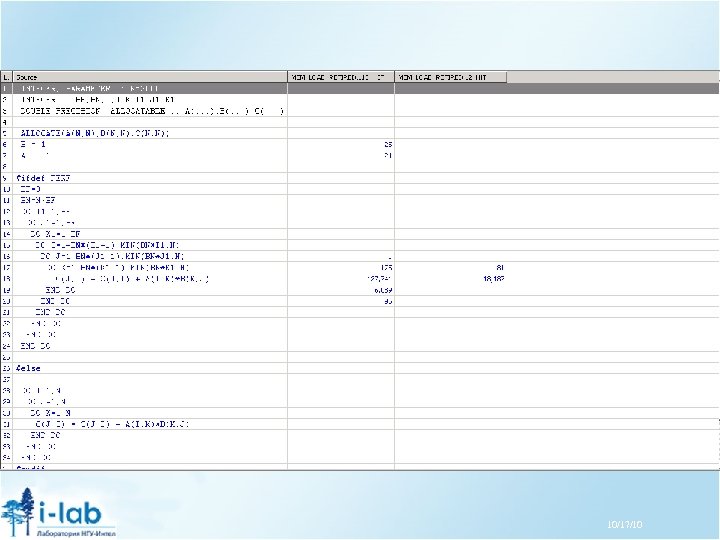This screenshot has width=720, height=540.
Task: Click the Source column header
Action: point(150,77)
